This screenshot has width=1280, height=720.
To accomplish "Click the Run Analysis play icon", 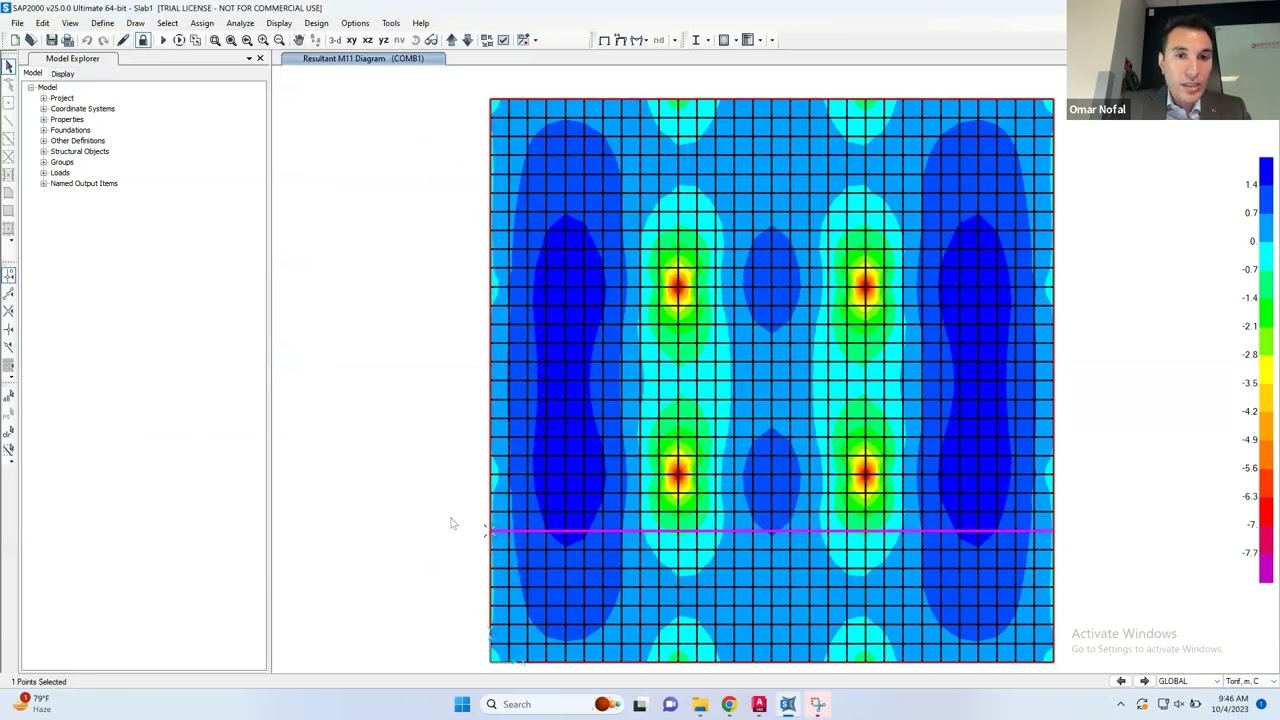I will click(163, 40).
